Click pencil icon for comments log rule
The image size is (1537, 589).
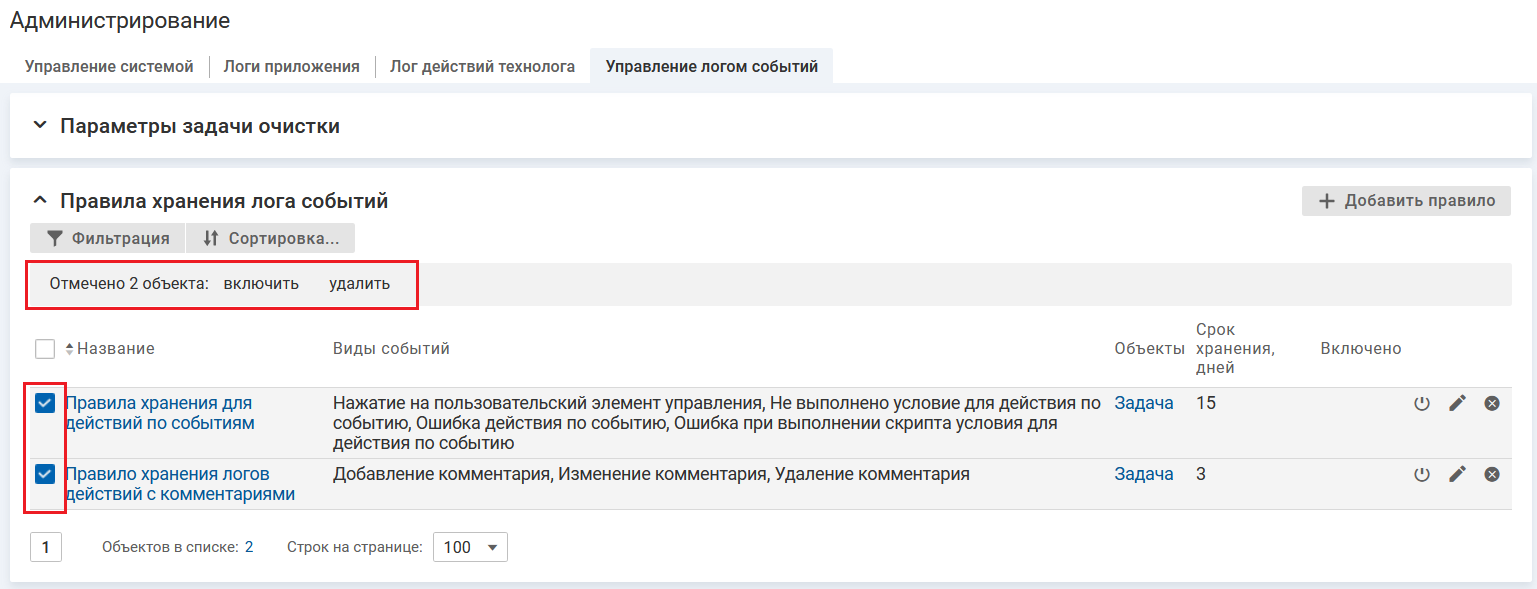(x=1457, y=475)
